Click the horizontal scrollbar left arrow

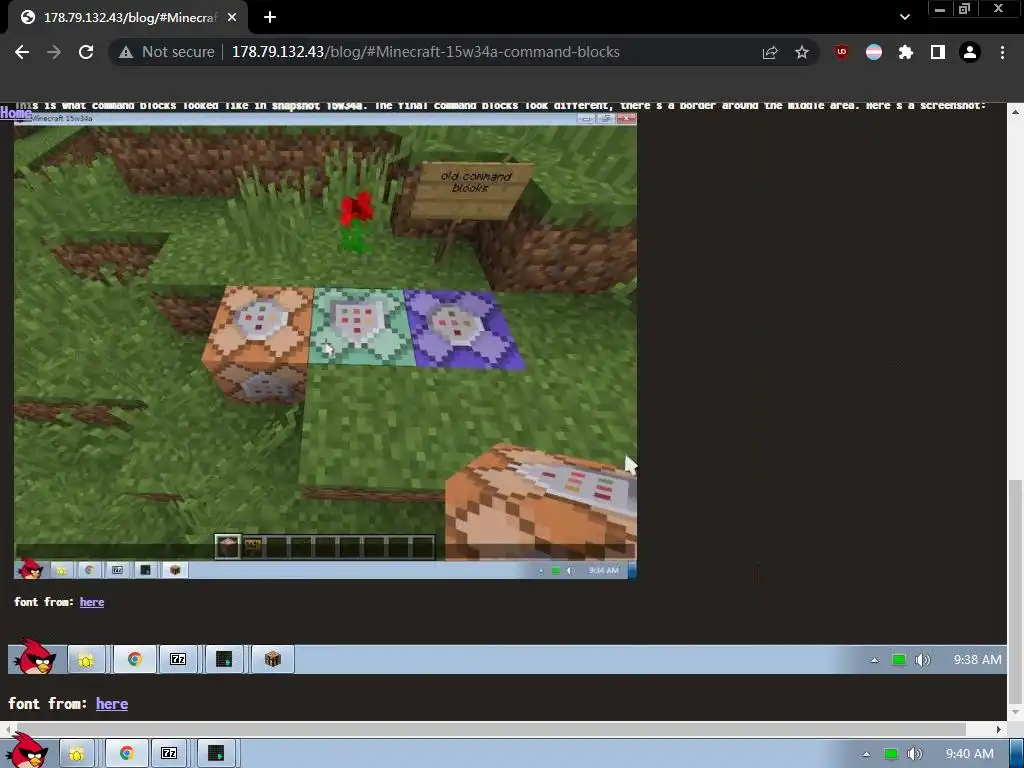tap(7, 728)
